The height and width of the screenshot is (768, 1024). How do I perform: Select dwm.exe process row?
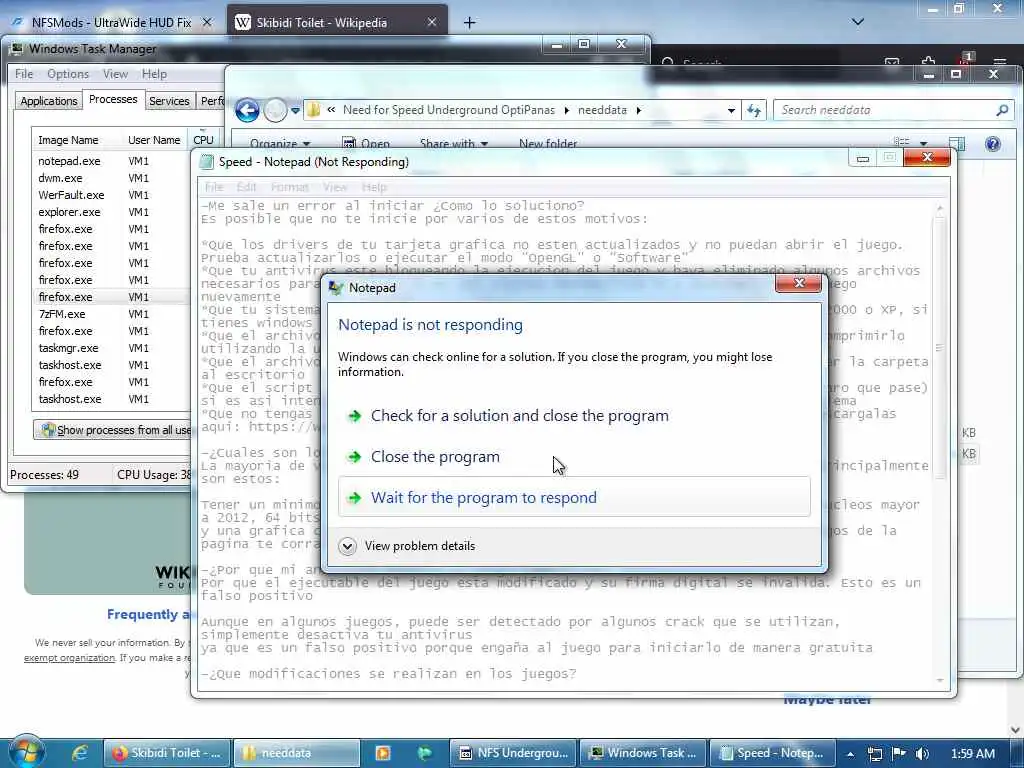point(111,178)
